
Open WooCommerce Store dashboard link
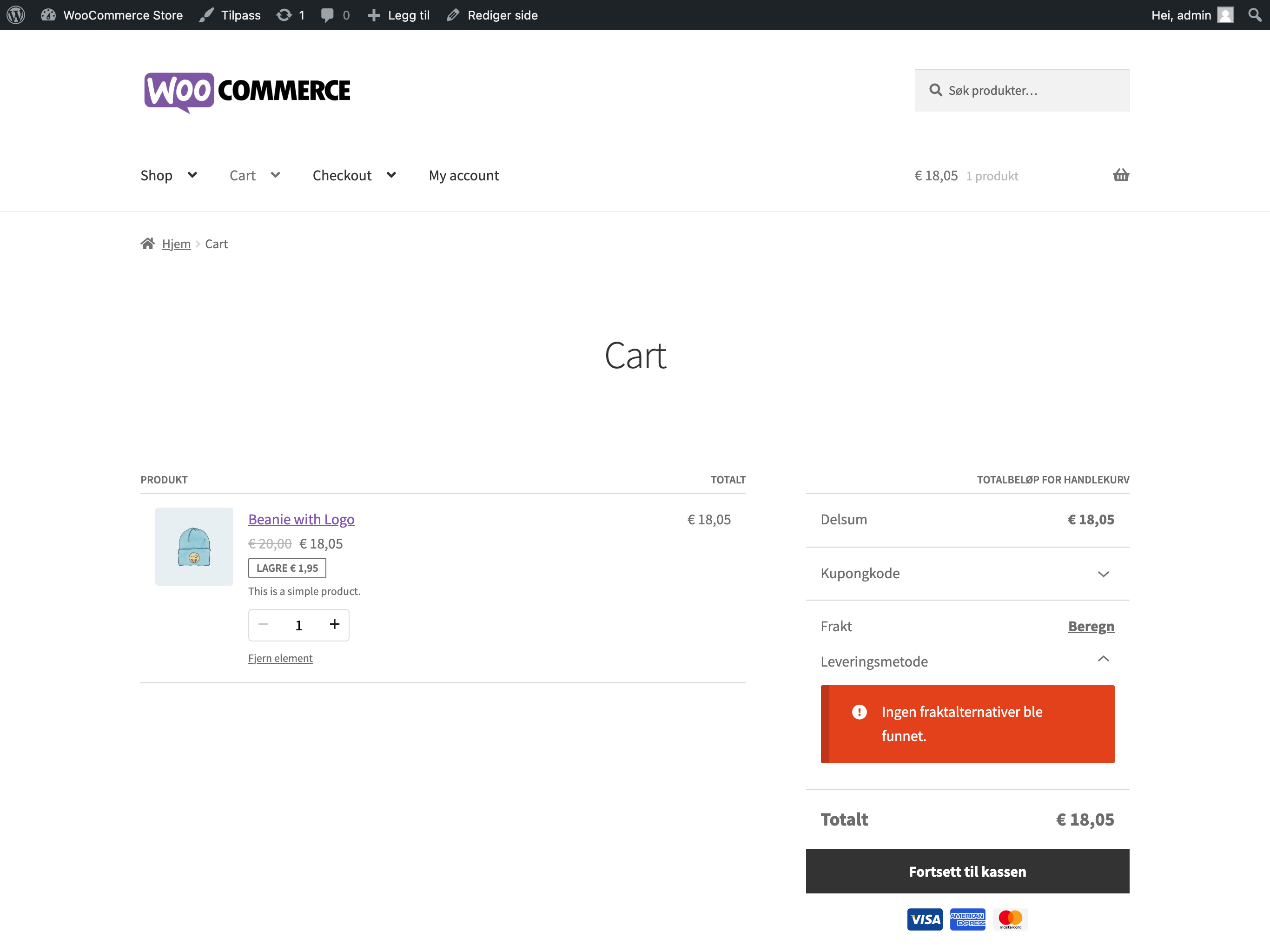pos(112,15)
